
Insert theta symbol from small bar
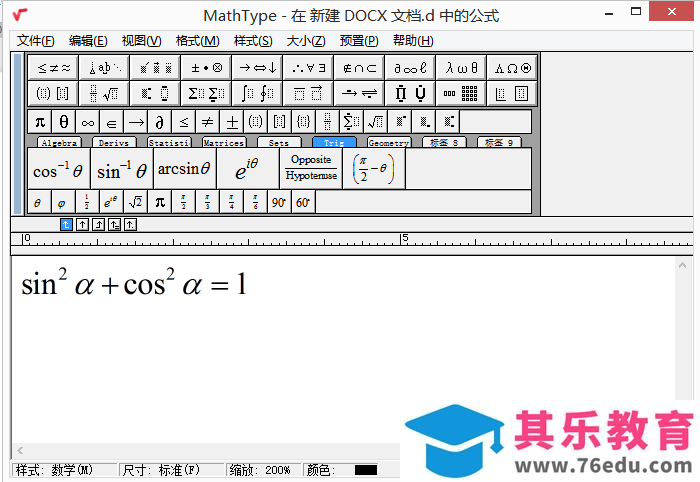click(x=64, y=121)
